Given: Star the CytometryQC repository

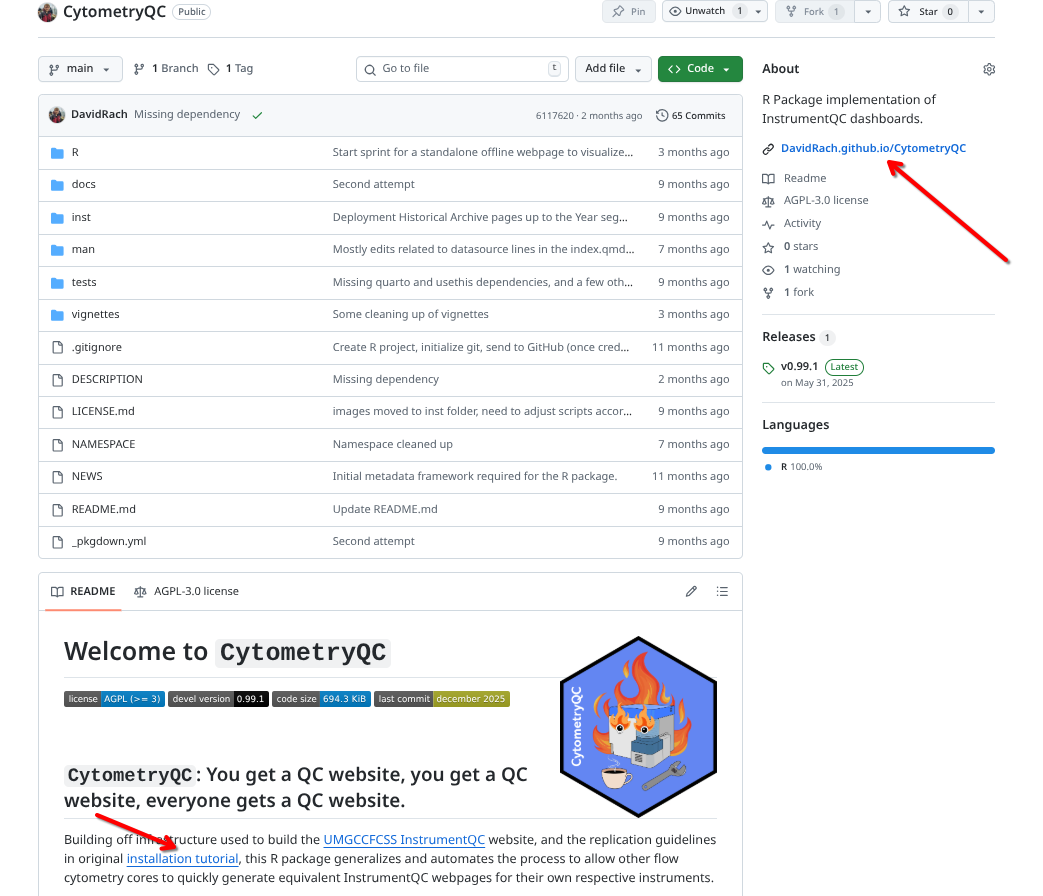Looking at the screenshot, I should tap(928, 11).
